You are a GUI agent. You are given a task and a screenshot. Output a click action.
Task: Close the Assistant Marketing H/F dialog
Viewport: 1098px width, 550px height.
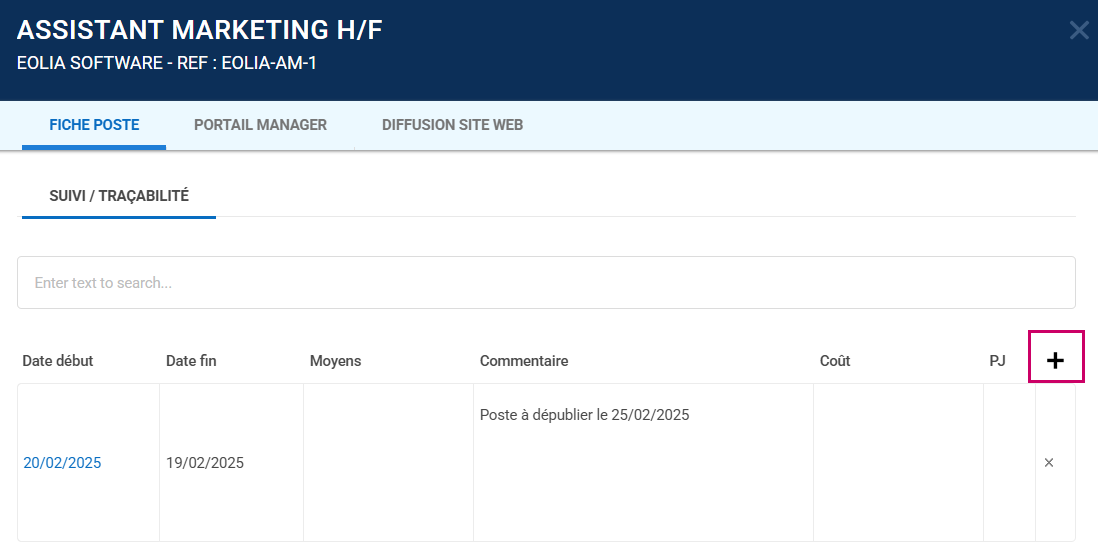click(x=1079, y=30)
